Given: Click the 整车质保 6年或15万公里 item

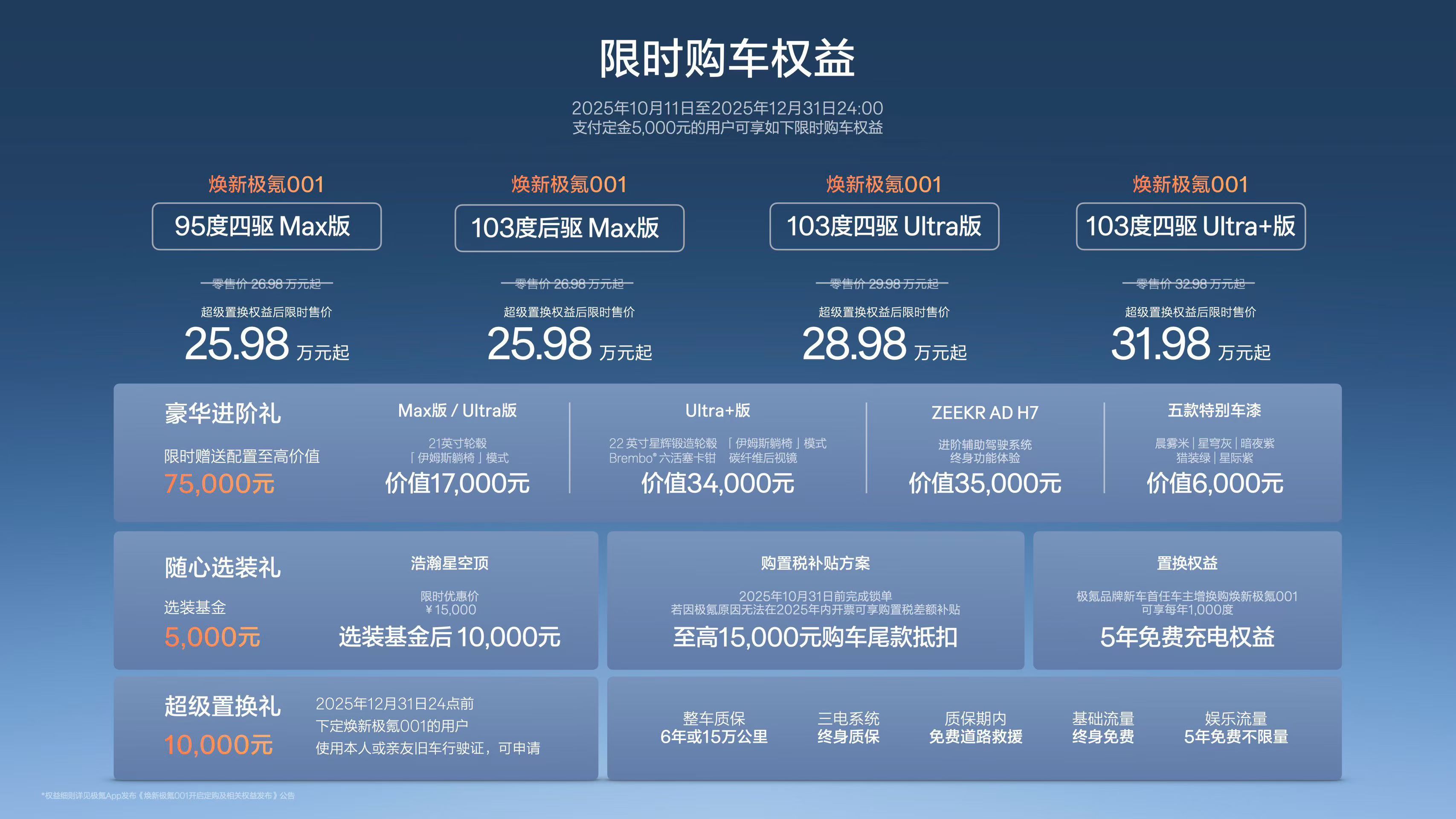Looking at the screenshot, I should click(x=714, y=727).
